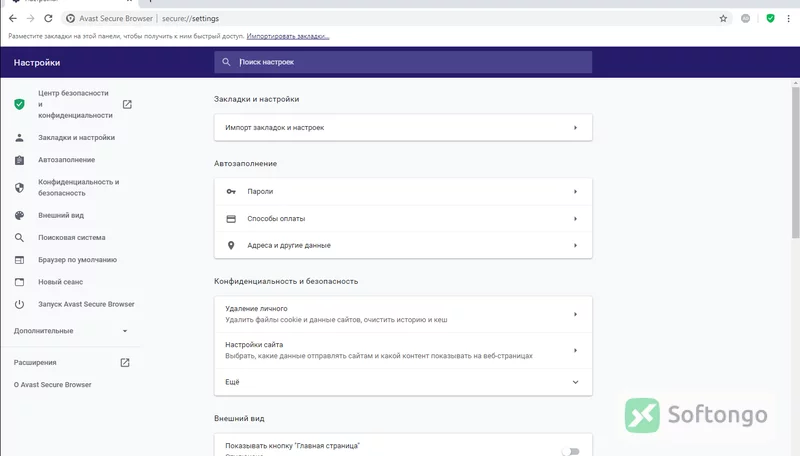The width and height of the screenshot is (800, 456).
Task: Open О Avast Secure Browser page
Action: (53, 385)
